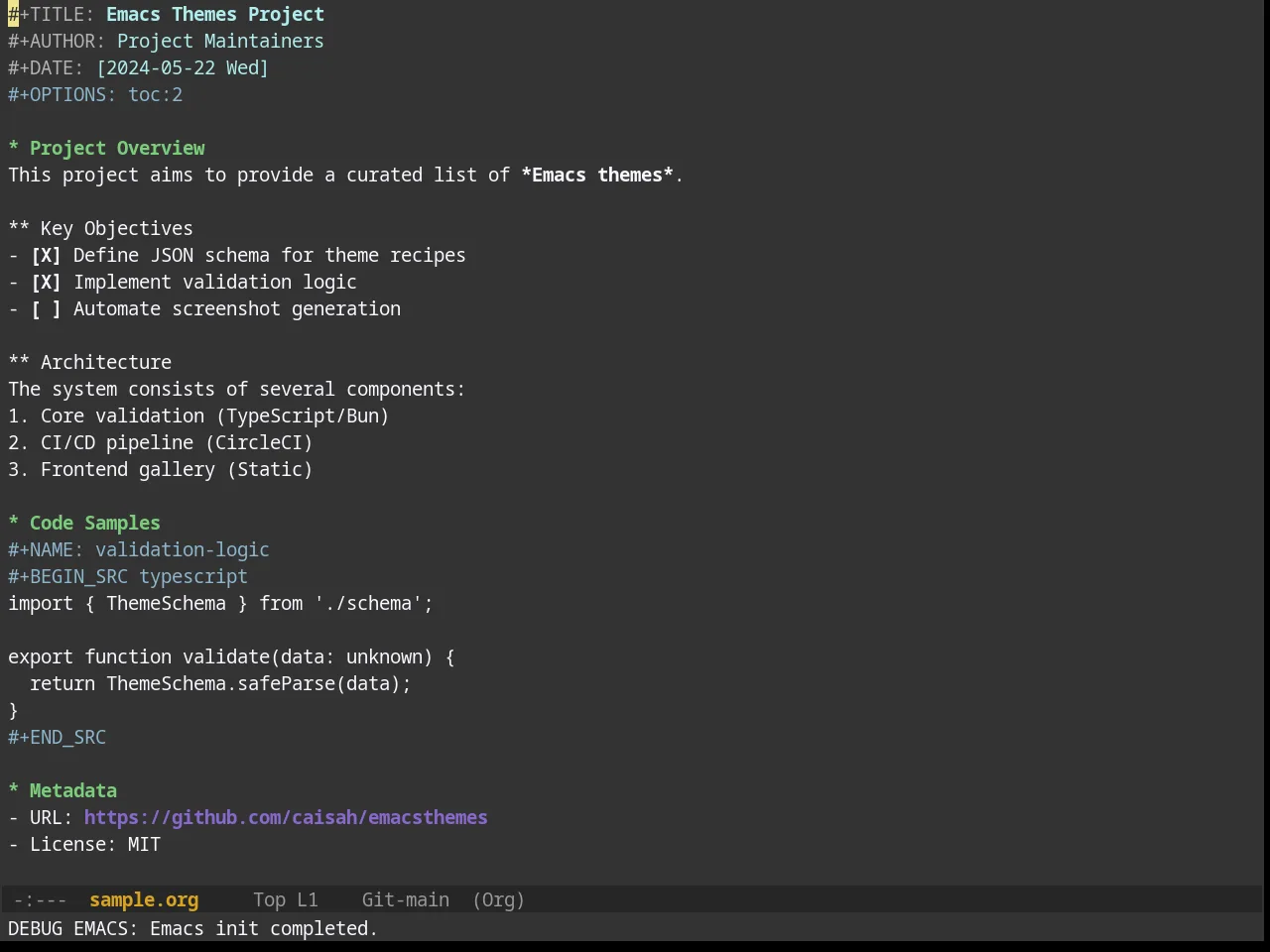The height and width of the screenshot is (952, 1270).
Task: Click the #+AUTHOR: keyword
Action: point(57,41)
